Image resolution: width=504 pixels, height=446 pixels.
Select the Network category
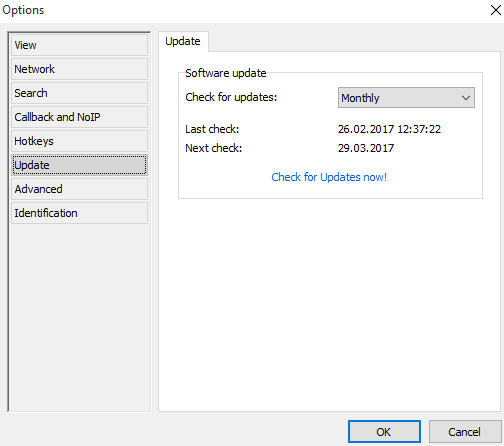coord(79,69)
